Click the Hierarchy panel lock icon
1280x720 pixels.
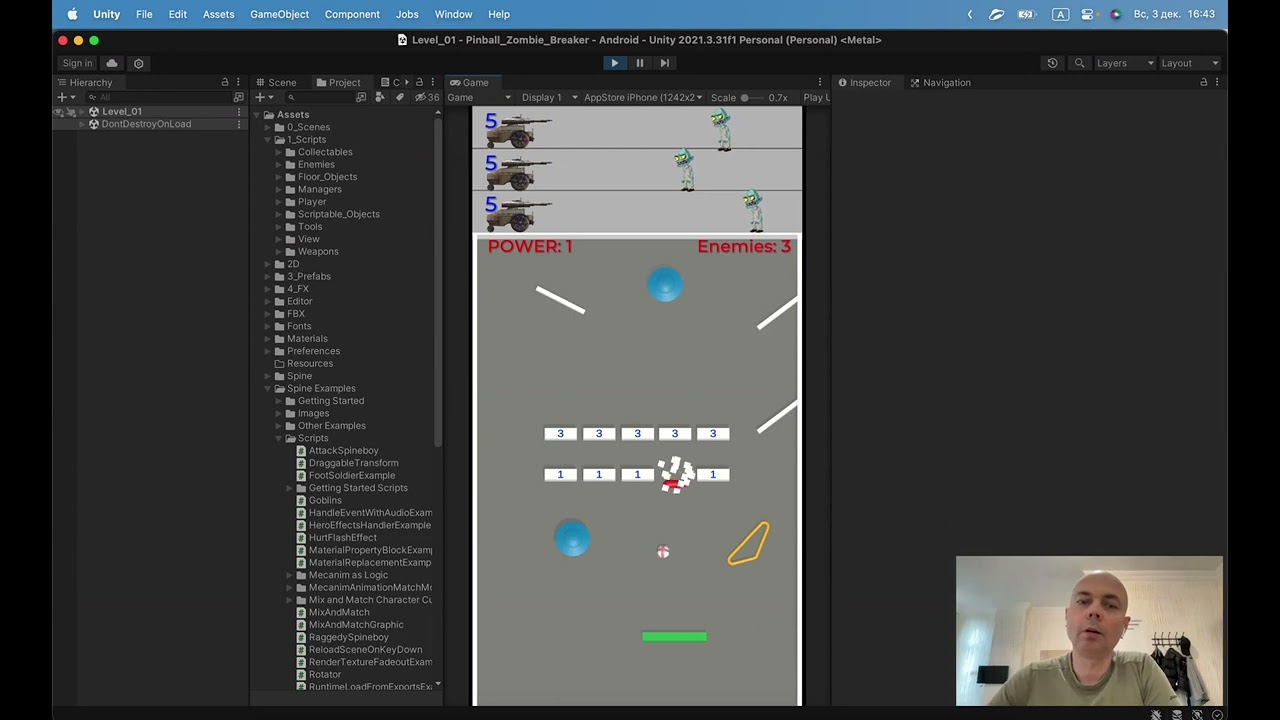[225, 82]
